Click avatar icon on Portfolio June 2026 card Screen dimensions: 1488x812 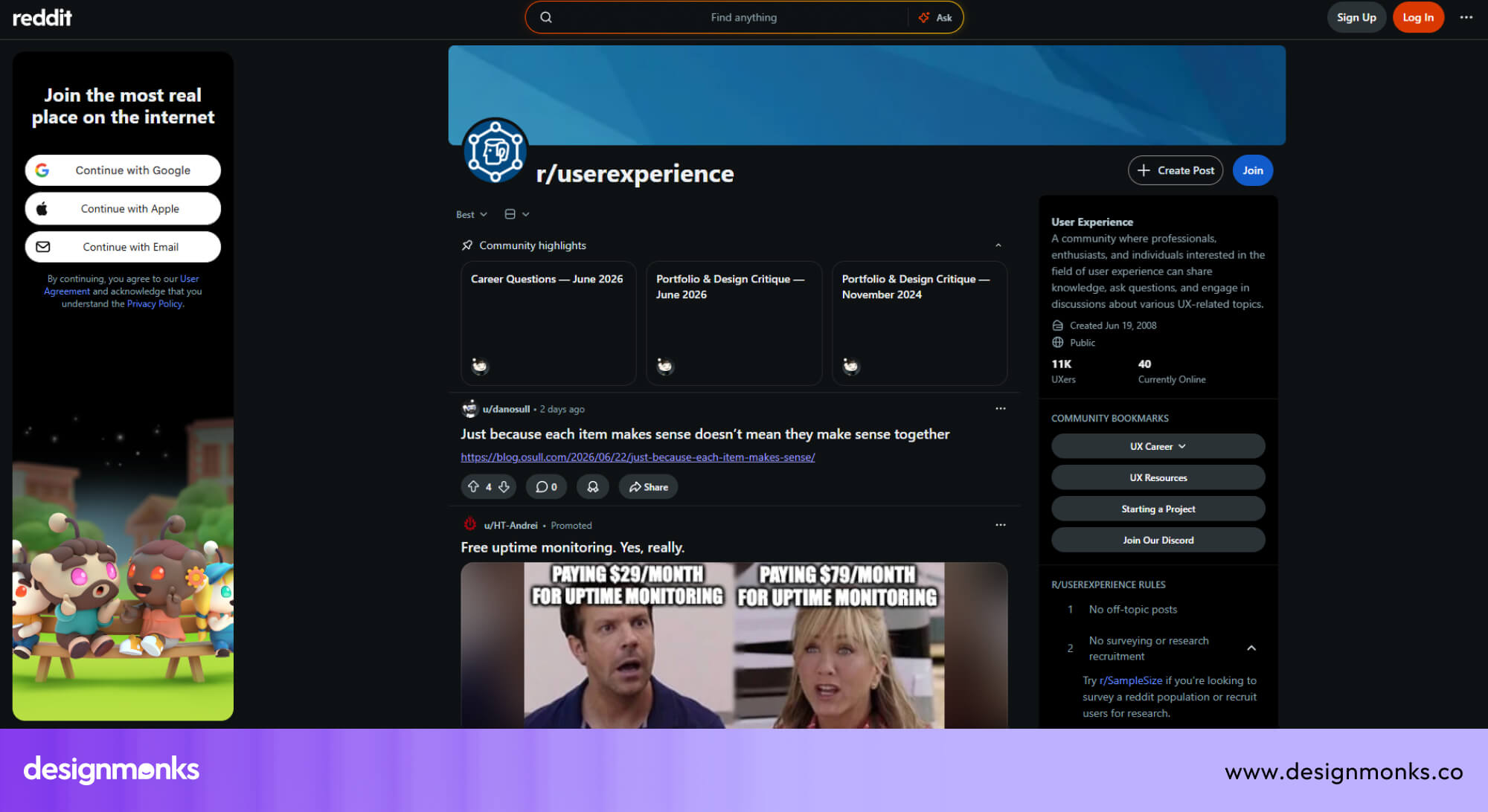[664, 365]
